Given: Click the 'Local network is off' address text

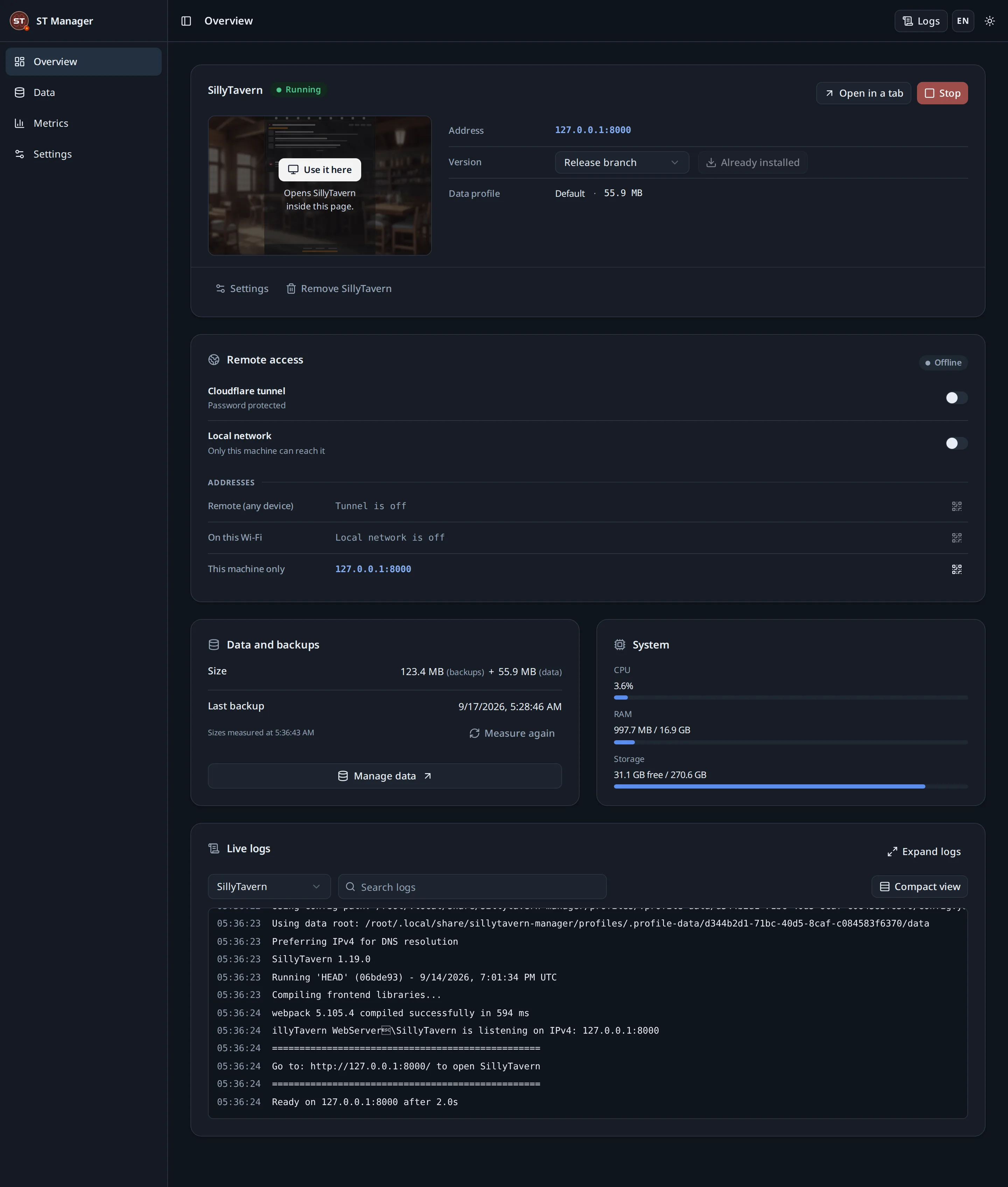Looking at the screenshot, I should click(x=390, y=538).
